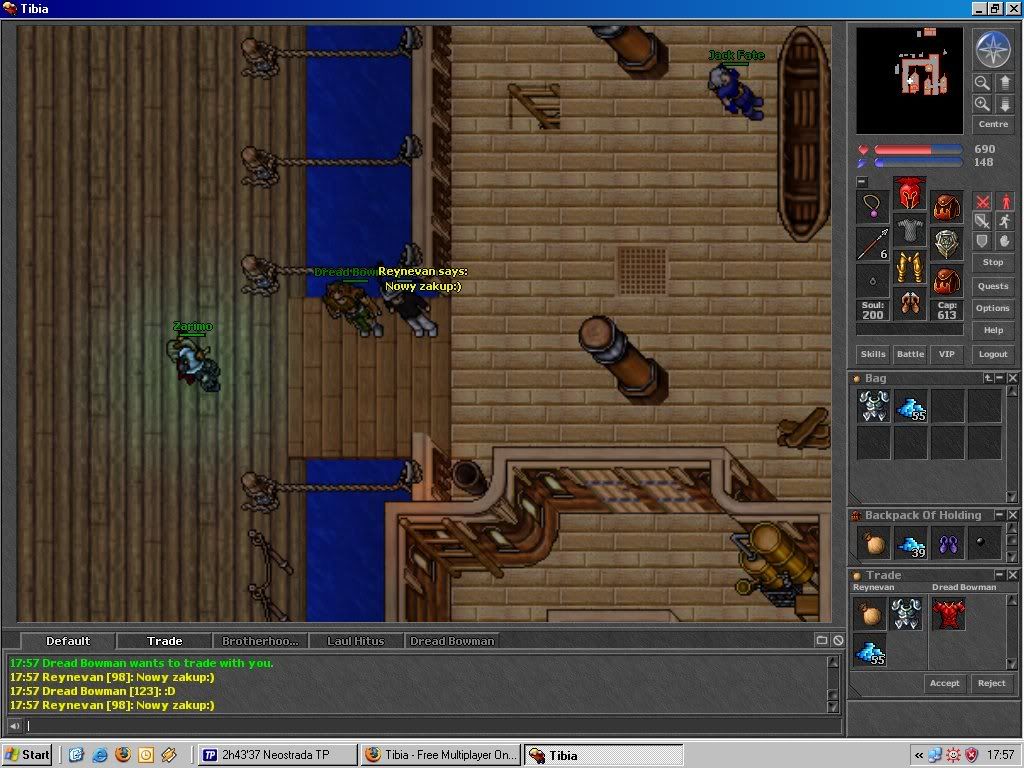Select the shield in the shield slot
Screen dimensions: 1024x768
point(946,244)
